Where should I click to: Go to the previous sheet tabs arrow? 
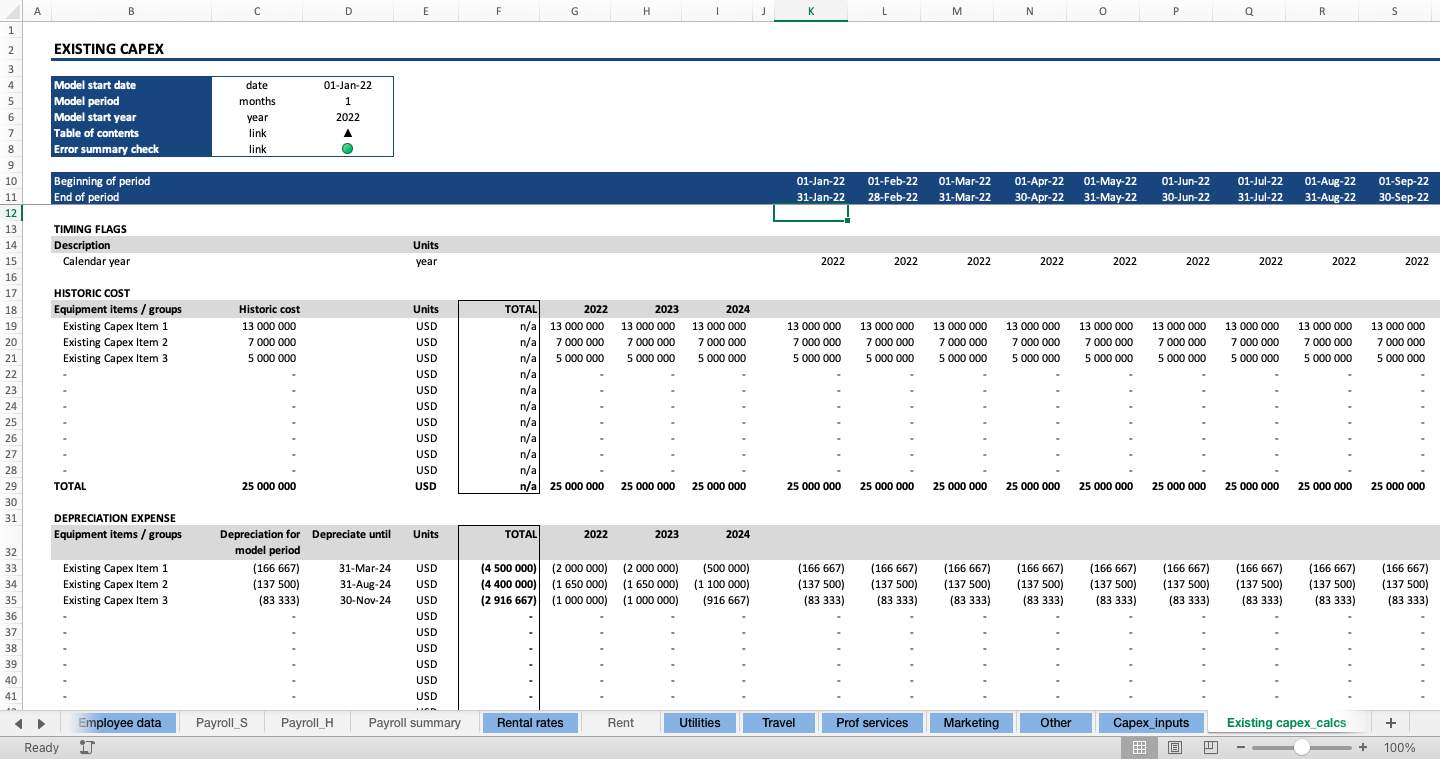pos(18,723)
